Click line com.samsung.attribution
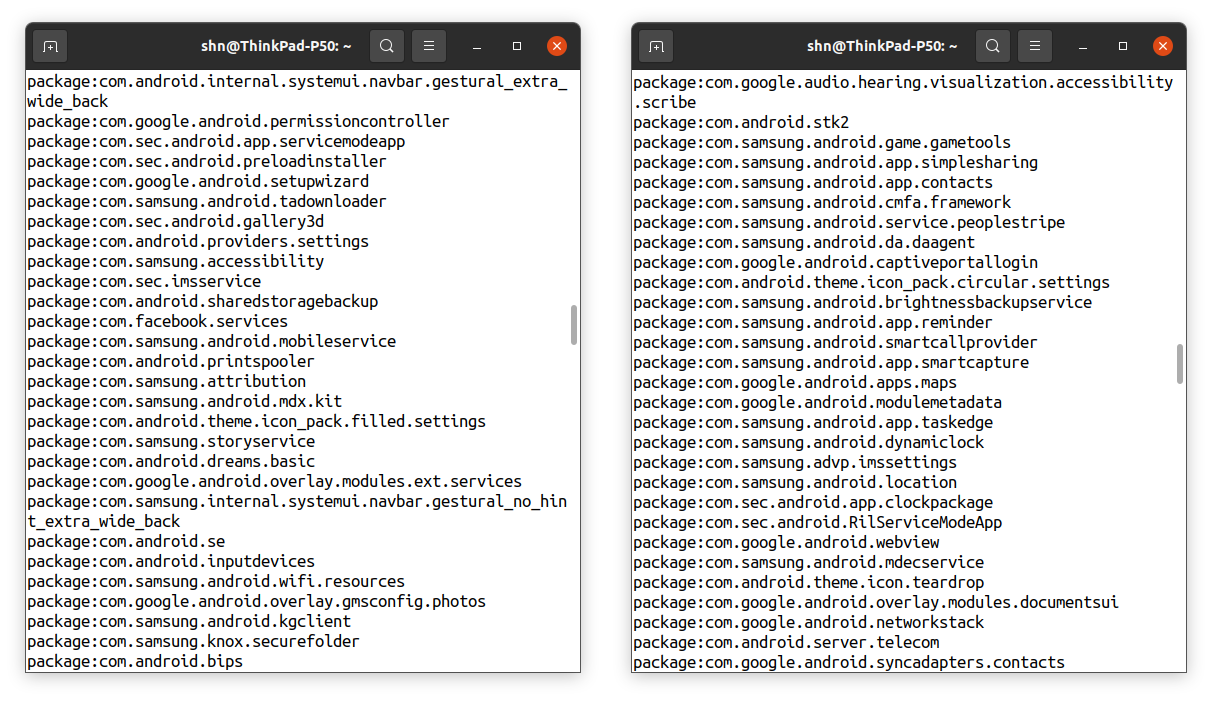 [x=167, y=382]
